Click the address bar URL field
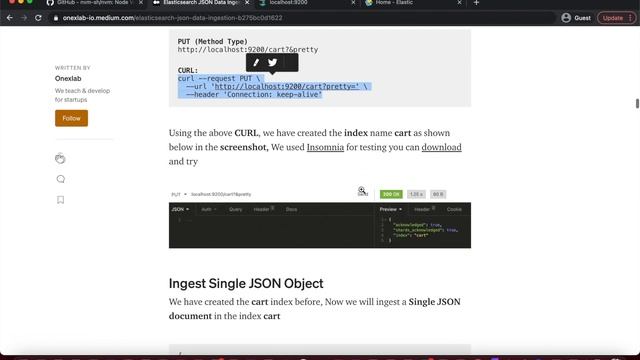The width and height of the screenshot is (640, 360). [302, 18]
